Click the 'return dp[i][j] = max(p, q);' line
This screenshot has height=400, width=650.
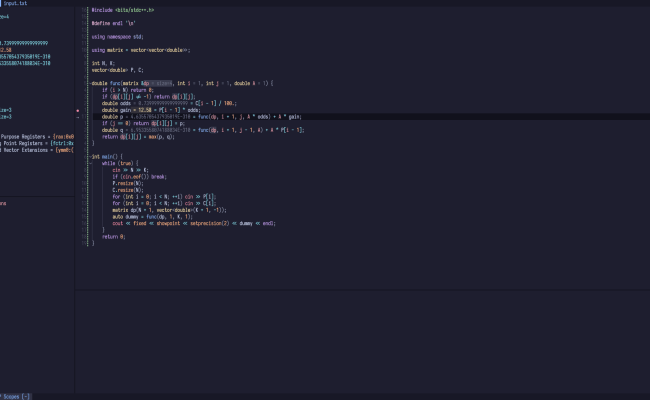[138, 137]
